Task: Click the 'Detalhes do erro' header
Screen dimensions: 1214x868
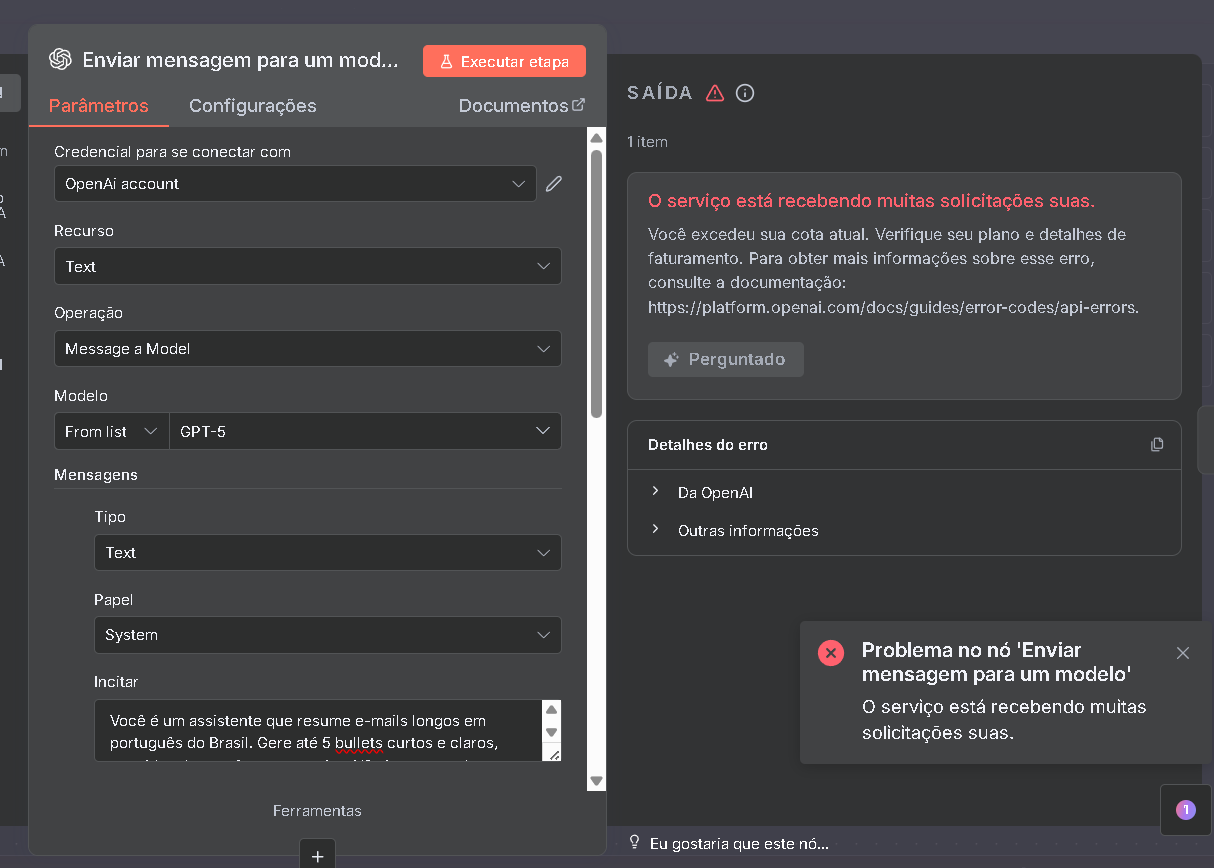Action: (x=708, y=445)
